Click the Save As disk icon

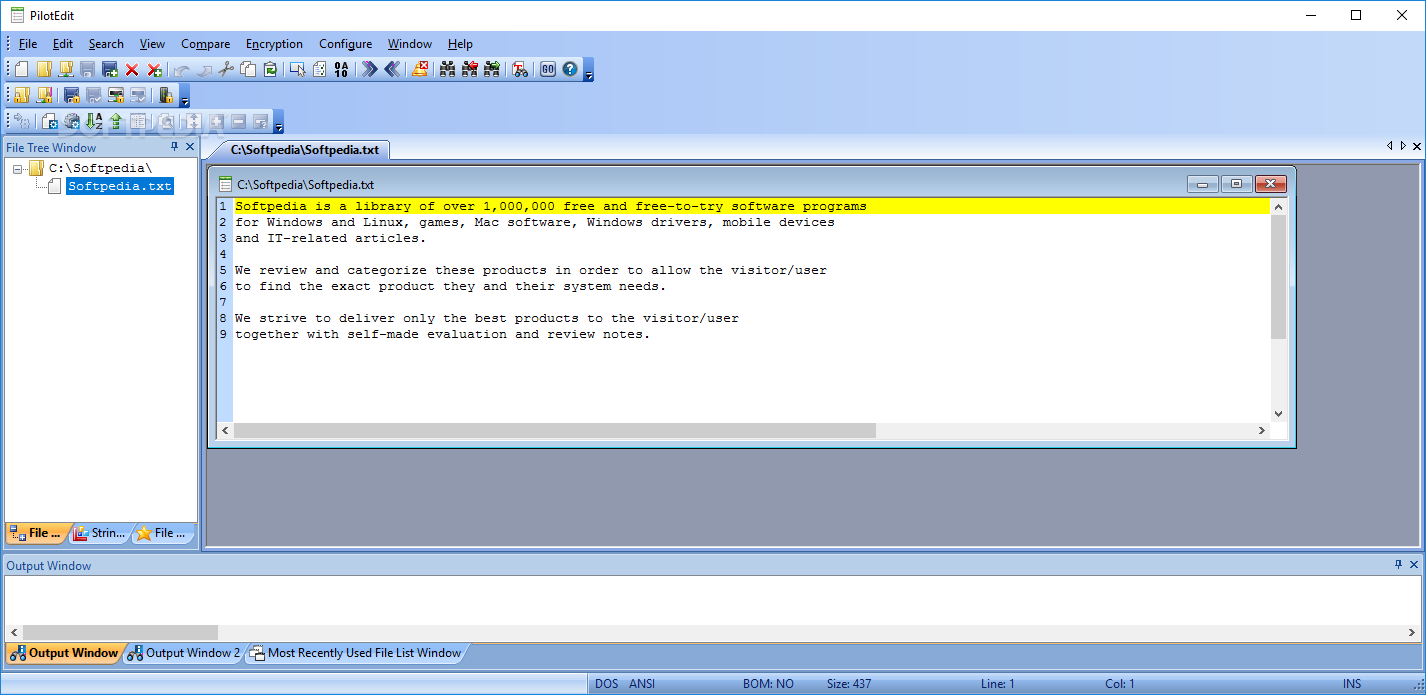coord(110,69)
